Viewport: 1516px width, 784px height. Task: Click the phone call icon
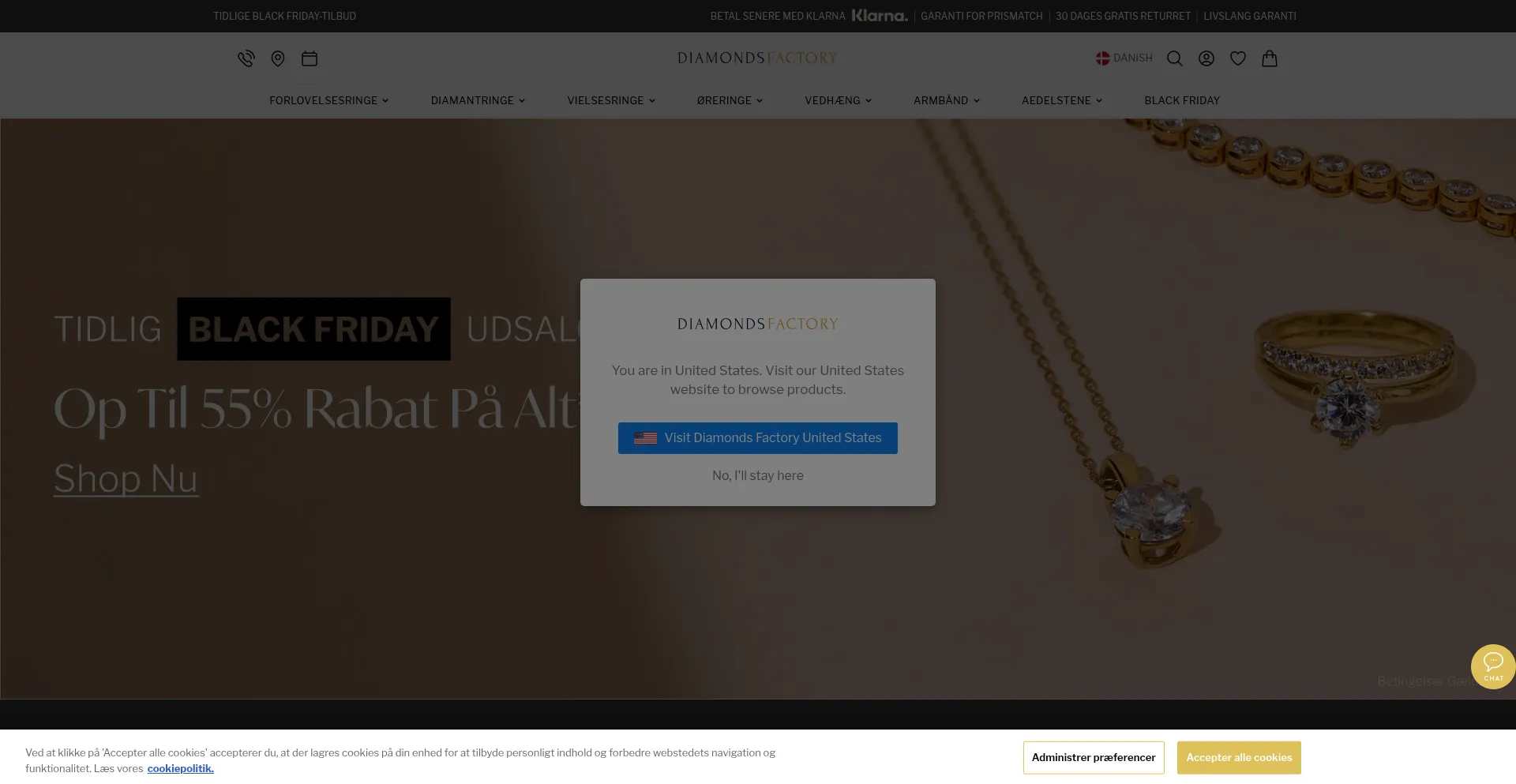246,58
